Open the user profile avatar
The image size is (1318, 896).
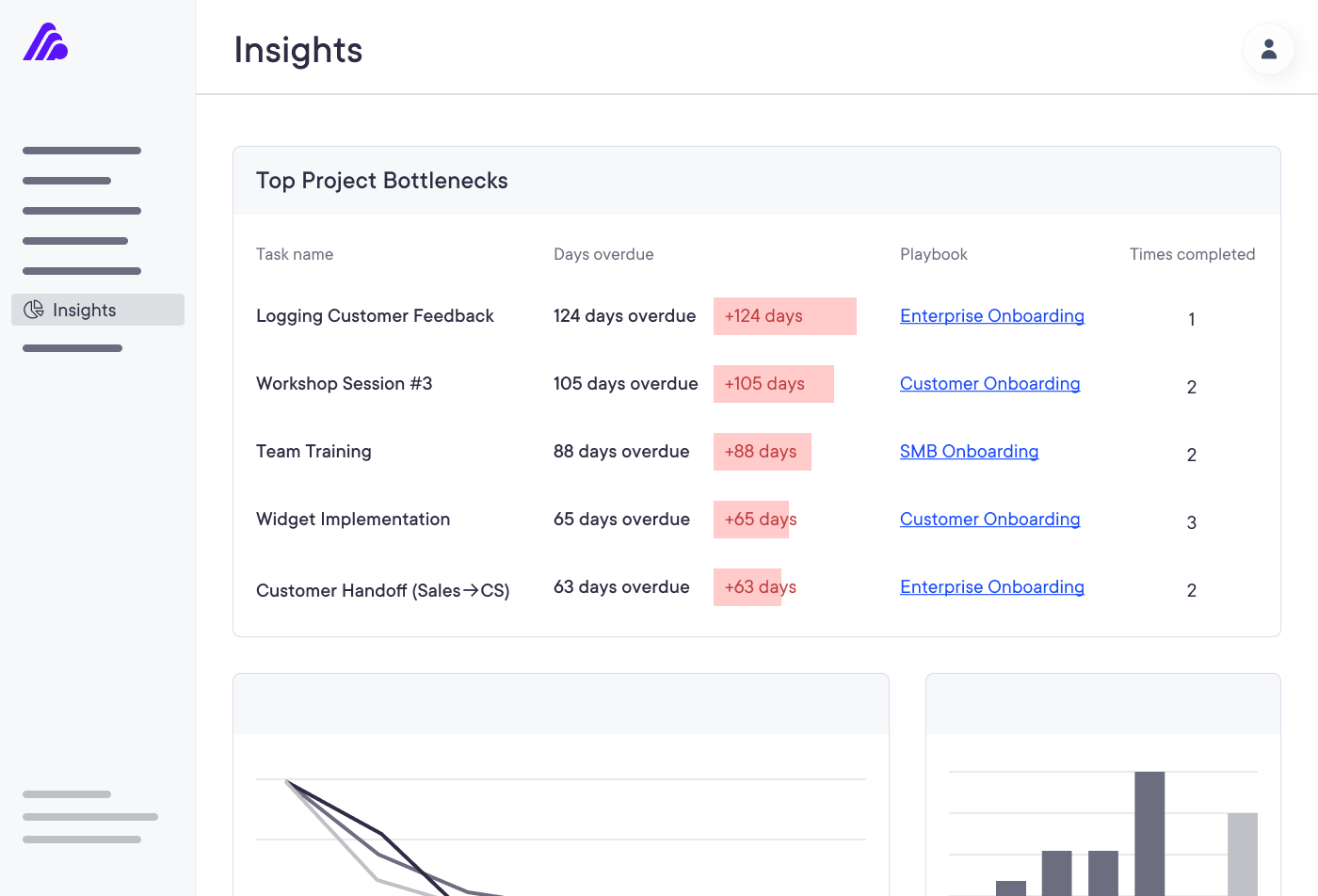[1268, 49]
